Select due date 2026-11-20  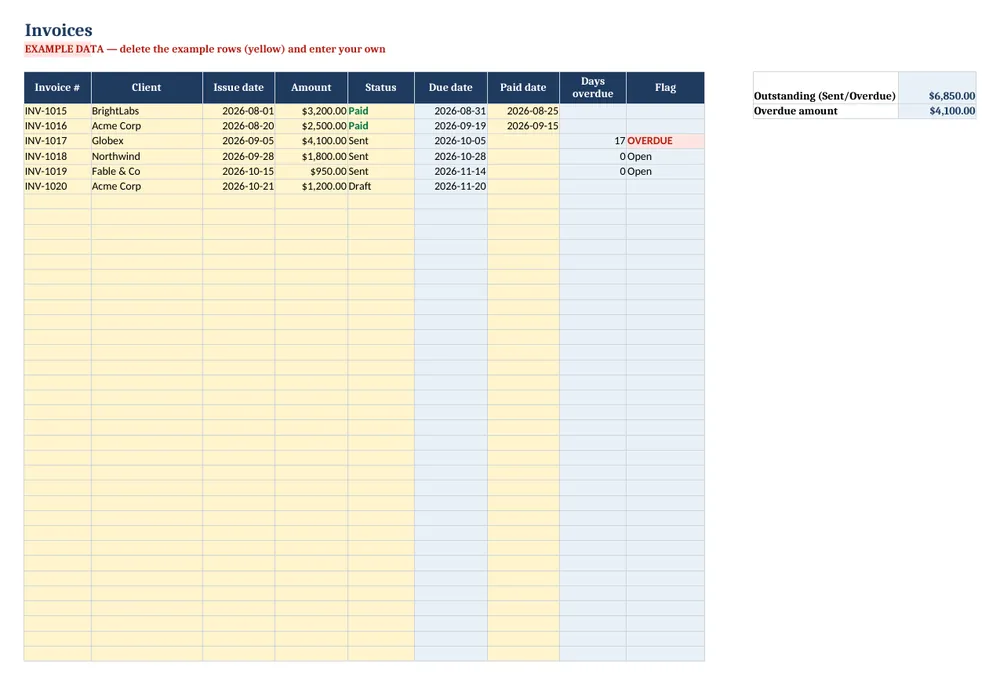coord(451,186)
